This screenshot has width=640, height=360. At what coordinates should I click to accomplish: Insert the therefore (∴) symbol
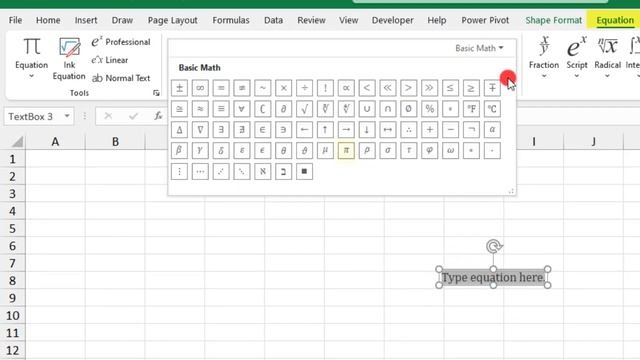coord(409,130)
